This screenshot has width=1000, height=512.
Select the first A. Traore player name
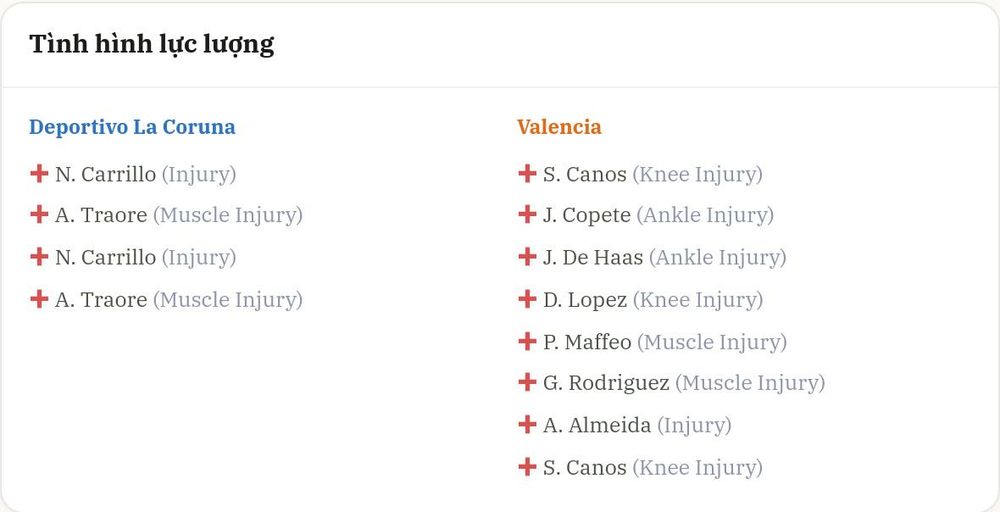click(x=101, y=216)
